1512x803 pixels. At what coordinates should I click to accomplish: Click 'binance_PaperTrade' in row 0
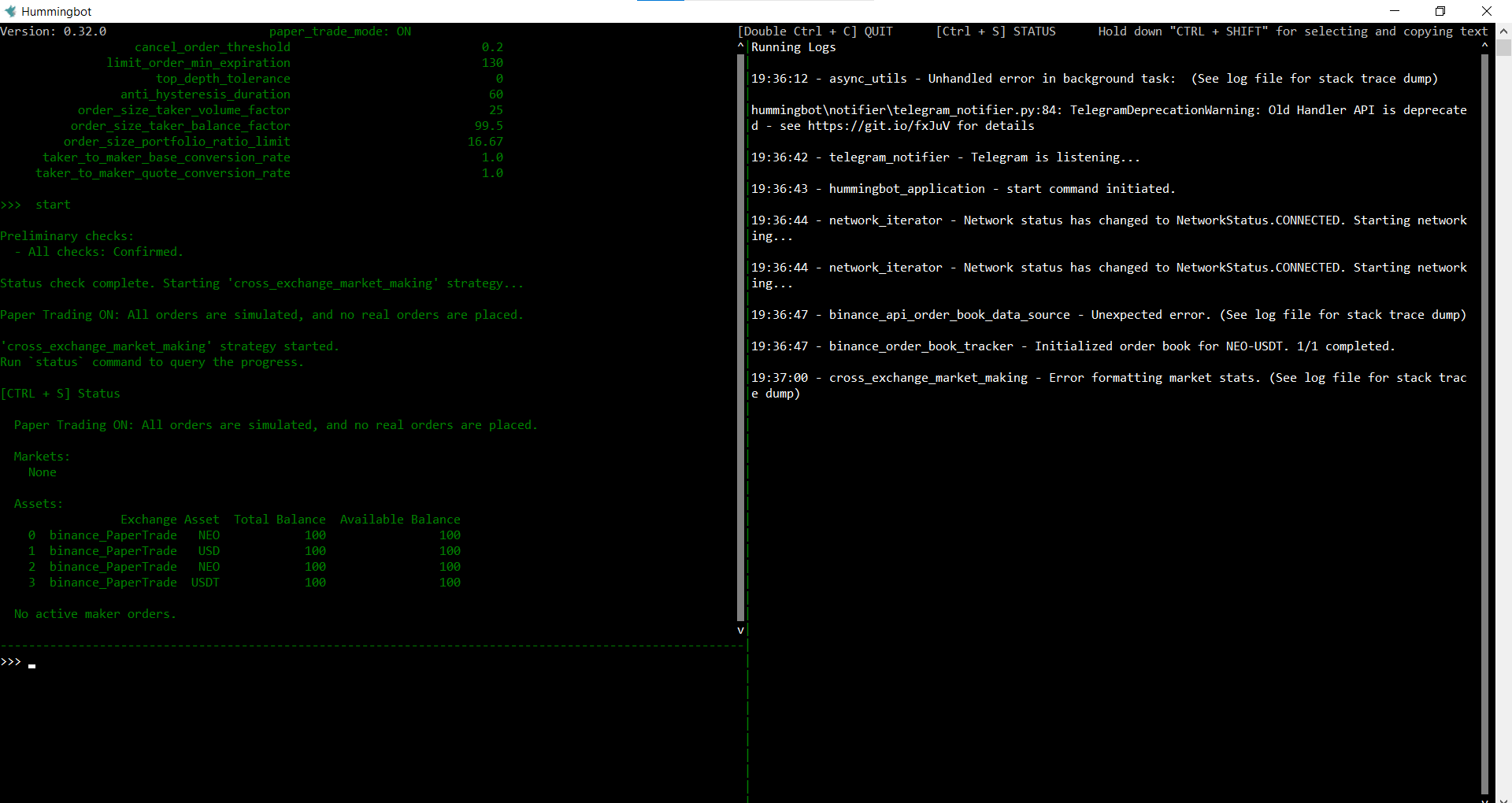(113, 535)
